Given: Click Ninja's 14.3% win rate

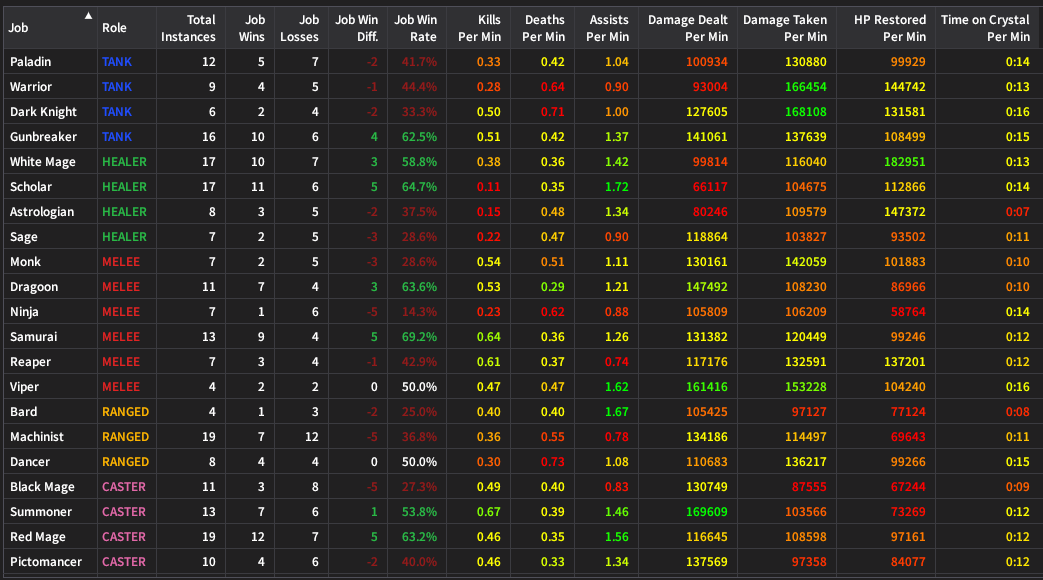Looking at the screenshot, I should click(419, 312).
